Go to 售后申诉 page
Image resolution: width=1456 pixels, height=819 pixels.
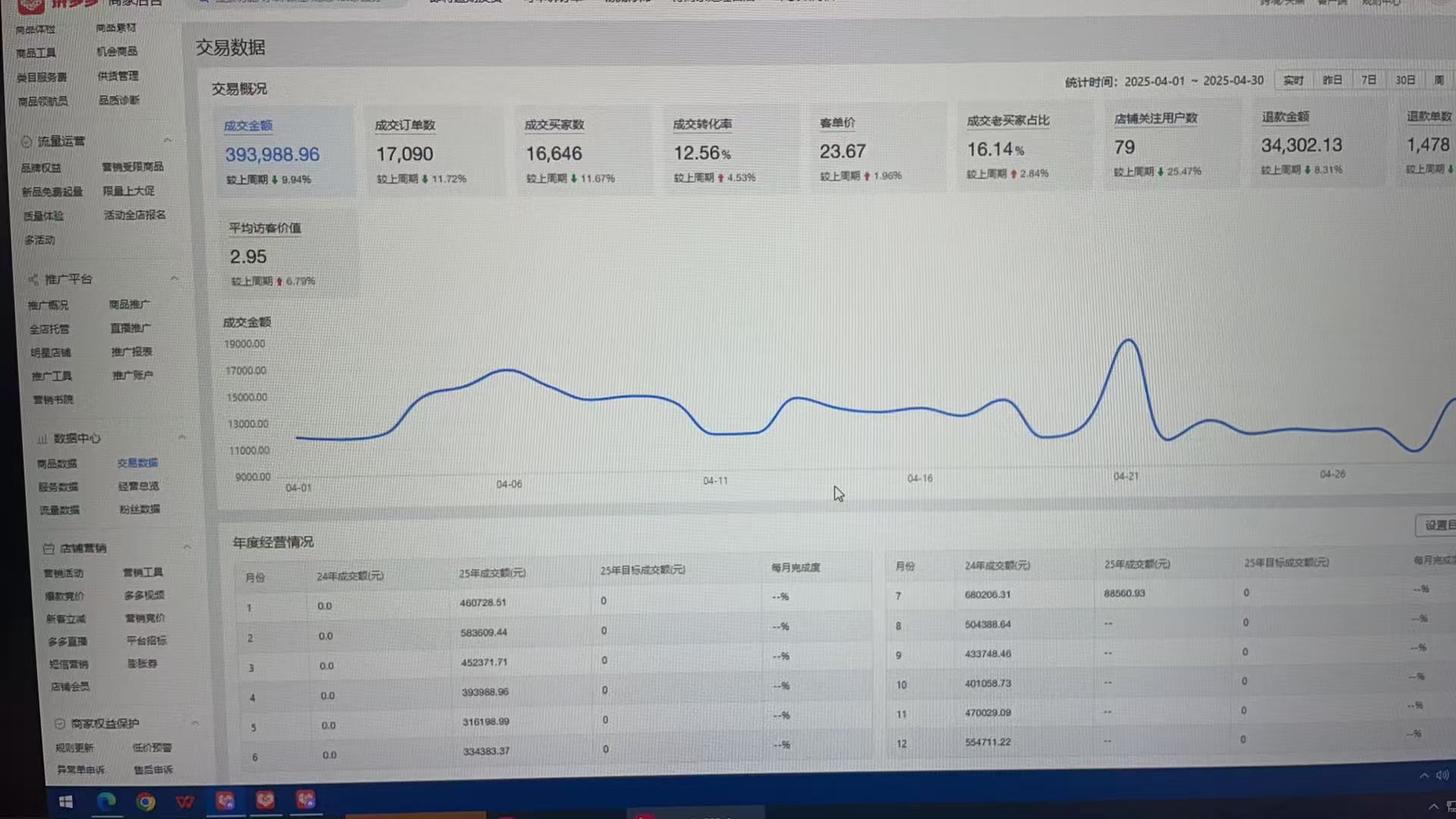[x=153, y=770]
